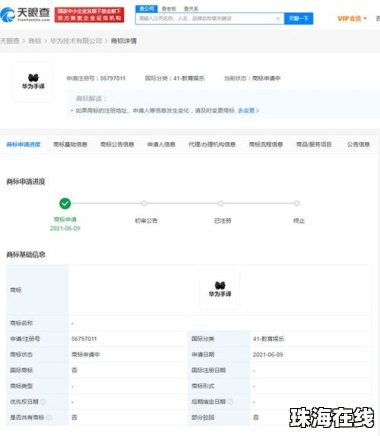Switch to 申请人信息 tab
Image resolution: width=380 pixels, height=436 pixels.
161,144
